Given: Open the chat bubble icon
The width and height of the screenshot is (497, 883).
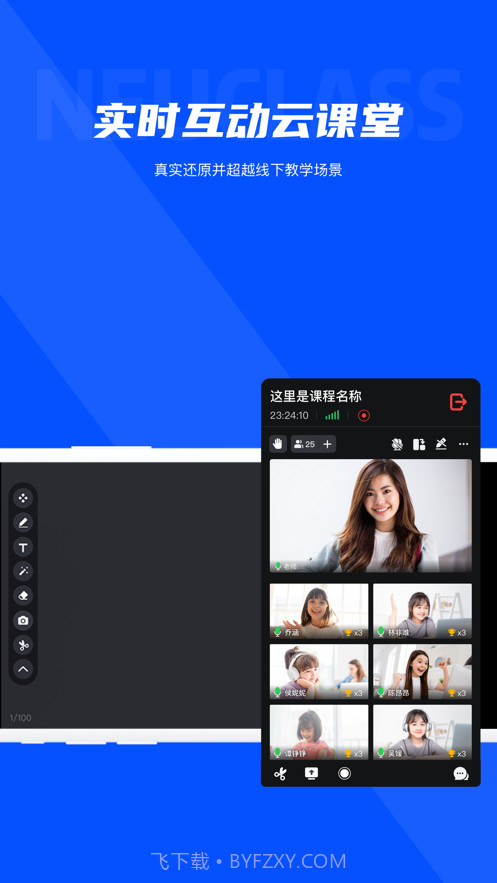Looking at the screenshot, I should click(461, 774).
